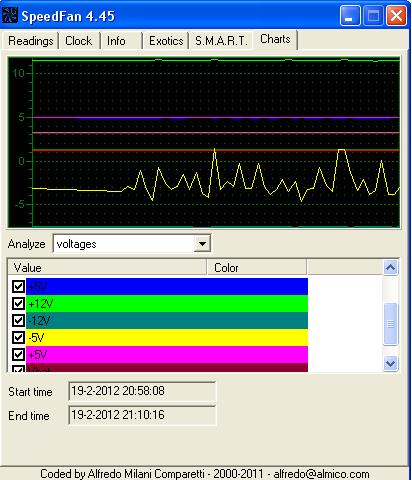Click the Value column header
412x480 pixels.
tap(107, 268)
